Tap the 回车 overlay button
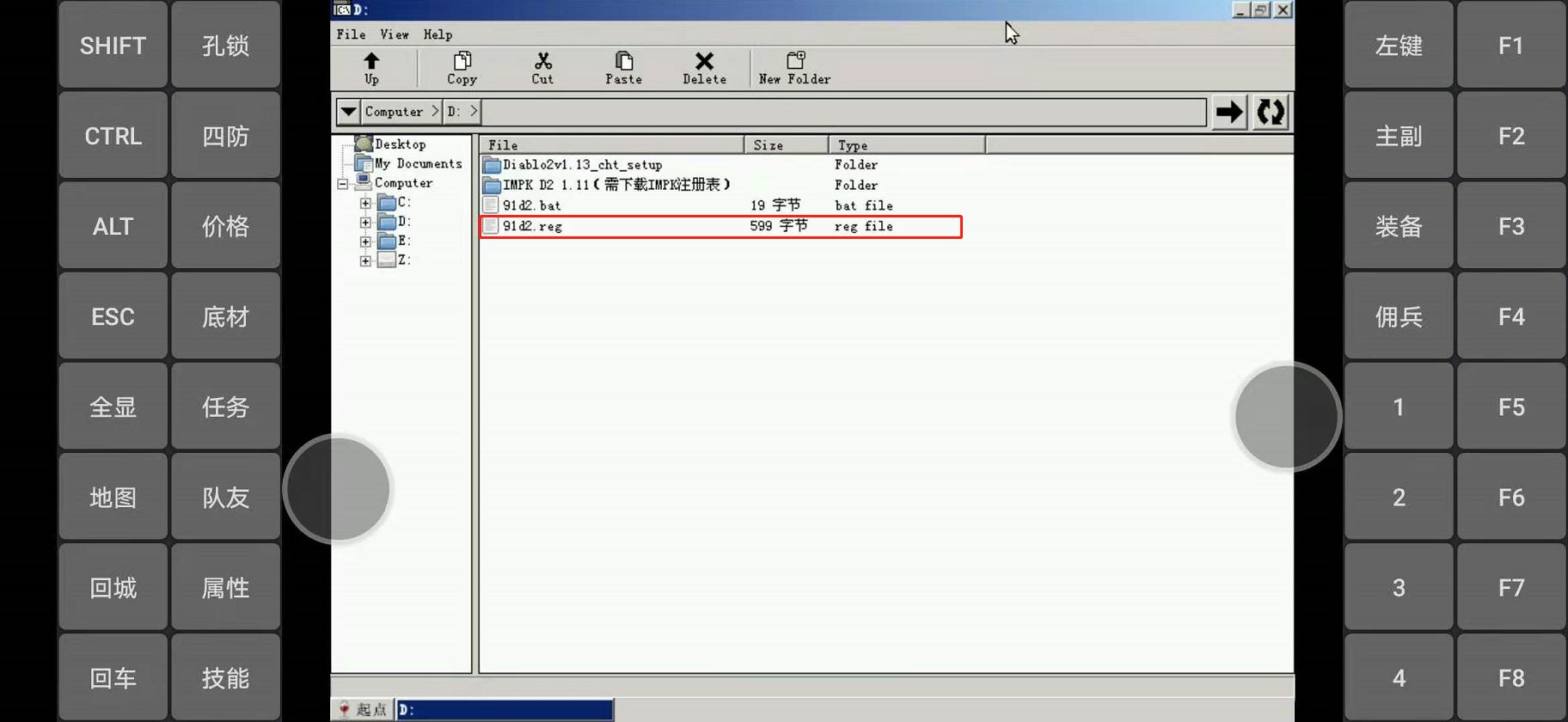Image resolution: width=1568 pixels, height=722 pixels. point(113,678)
